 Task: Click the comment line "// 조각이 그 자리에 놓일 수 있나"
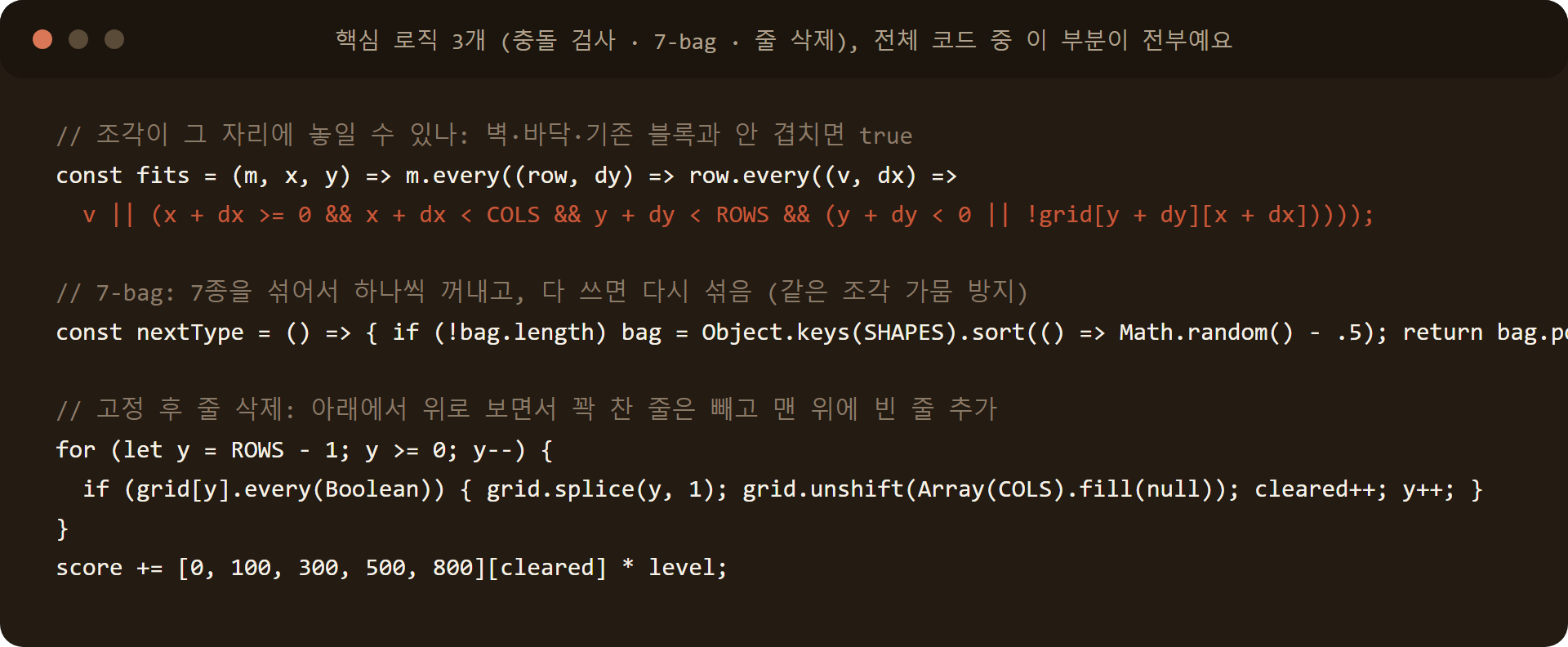(484, 135)
